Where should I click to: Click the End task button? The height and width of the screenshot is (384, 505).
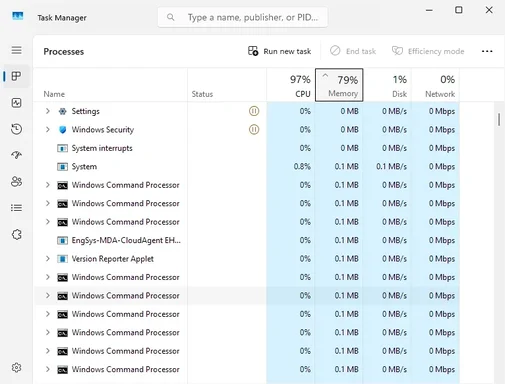353,51
